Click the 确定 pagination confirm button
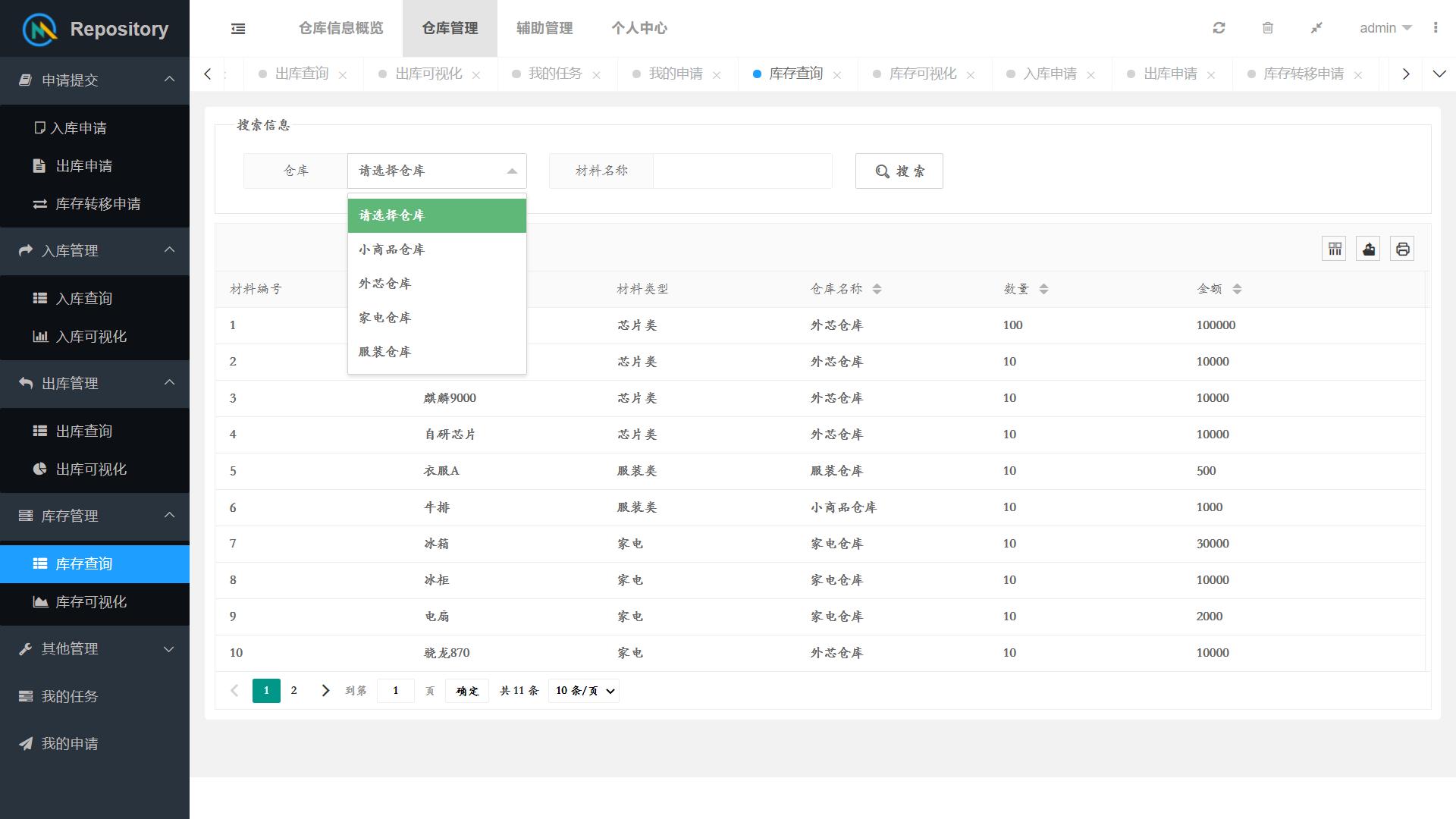 pos(467,691)
